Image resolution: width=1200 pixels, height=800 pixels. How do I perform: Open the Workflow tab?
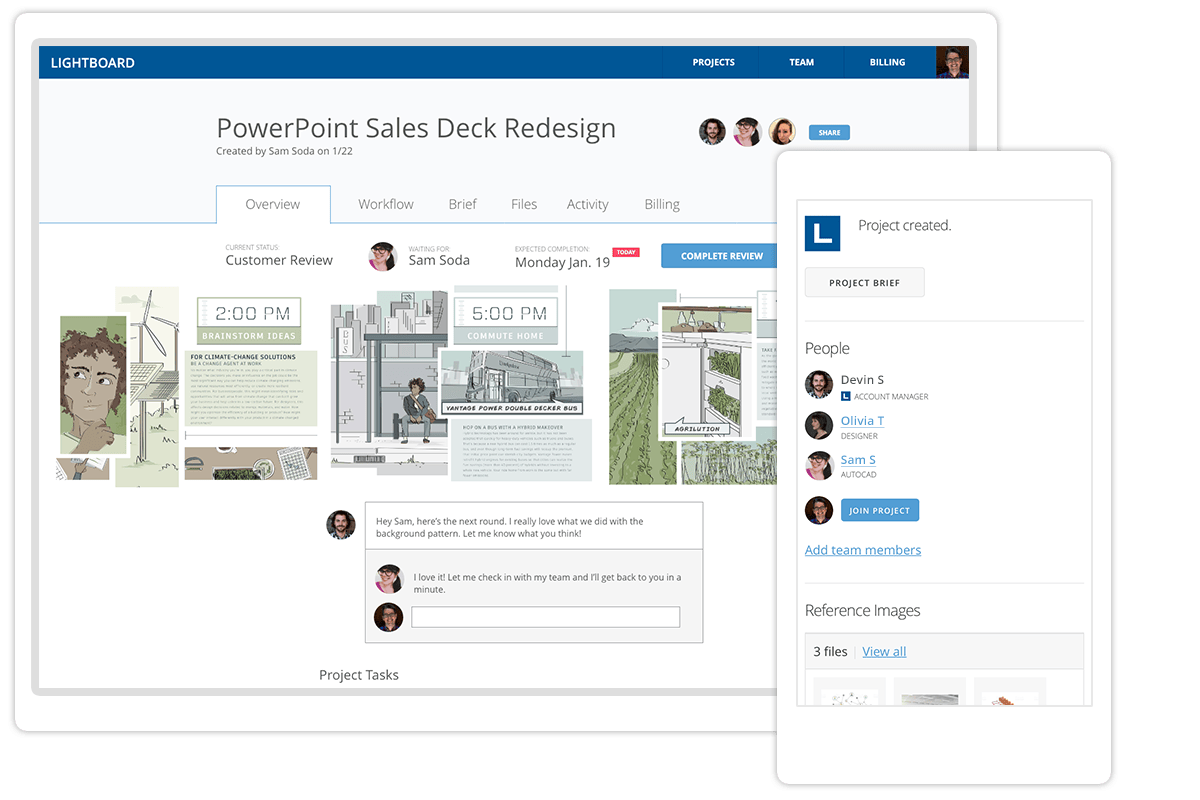pos(386,204)
